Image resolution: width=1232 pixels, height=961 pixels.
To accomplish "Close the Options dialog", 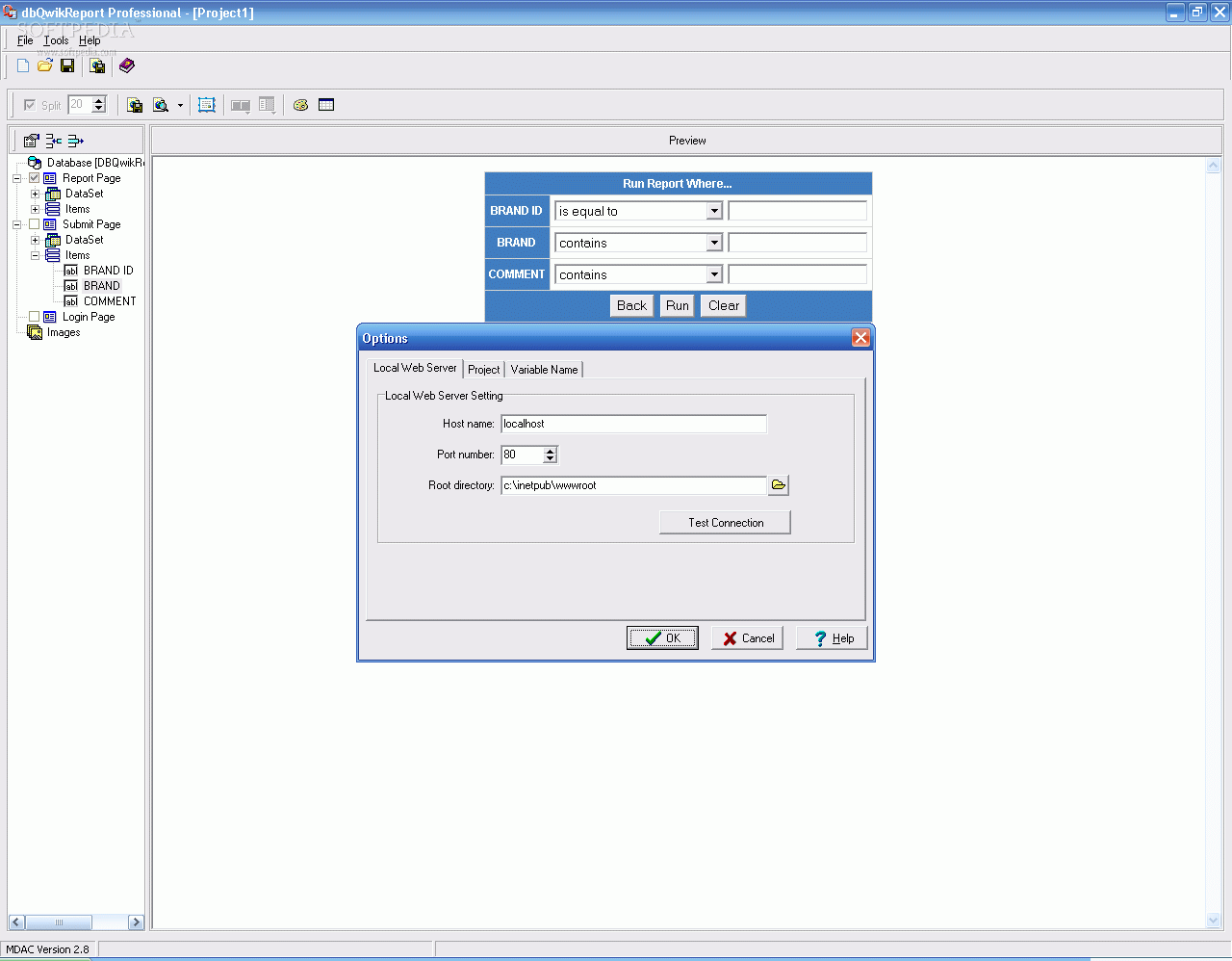I will [861, 338].
